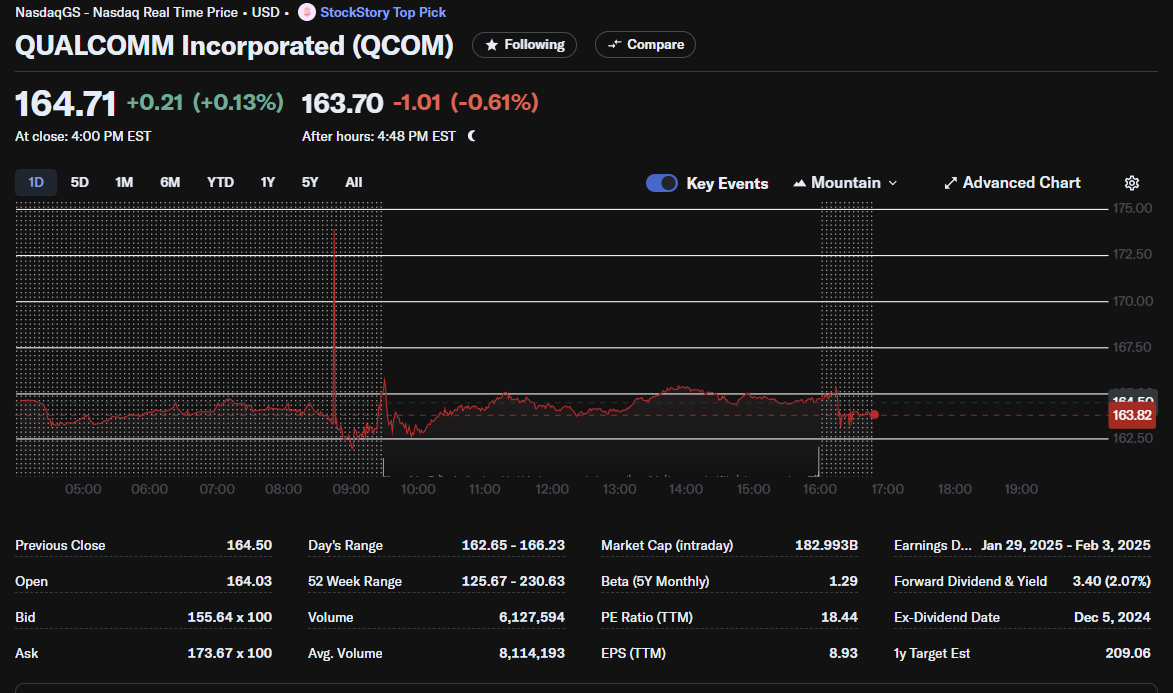Enable the 1D chart view

[35, 182]
